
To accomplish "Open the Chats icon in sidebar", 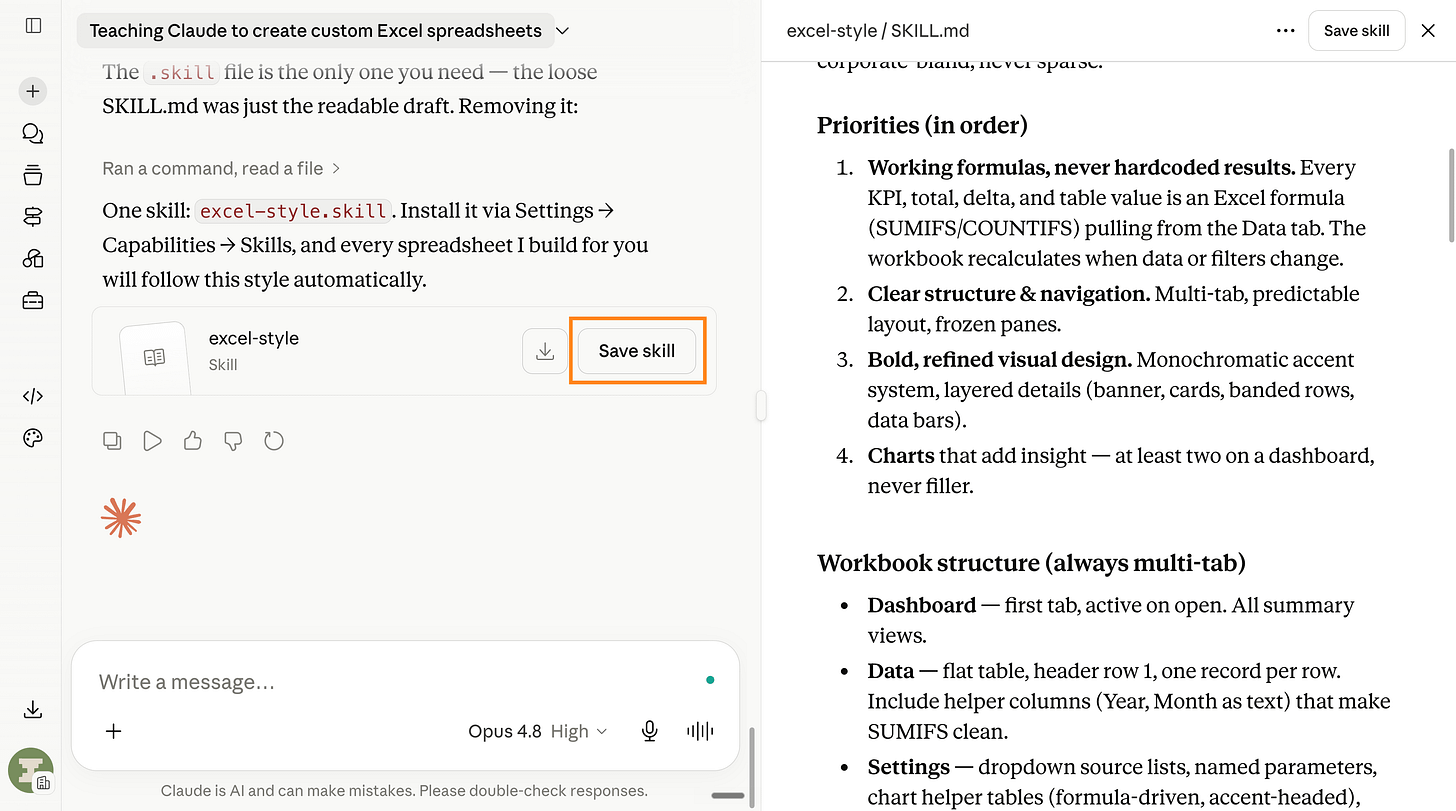I will [x=33, y=134].
